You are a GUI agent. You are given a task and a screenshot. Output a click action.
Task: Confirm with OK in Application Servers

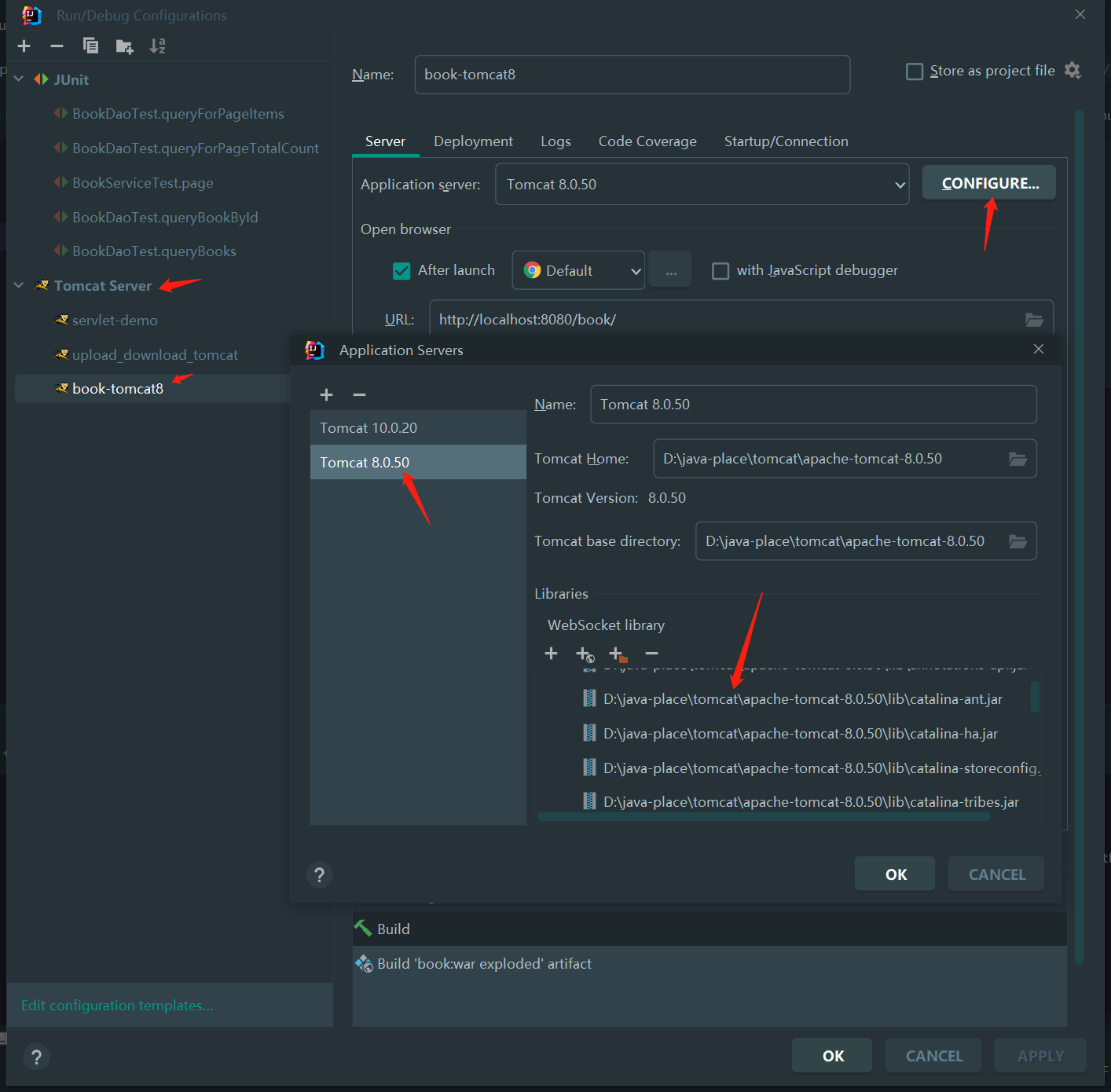[895, 874]
